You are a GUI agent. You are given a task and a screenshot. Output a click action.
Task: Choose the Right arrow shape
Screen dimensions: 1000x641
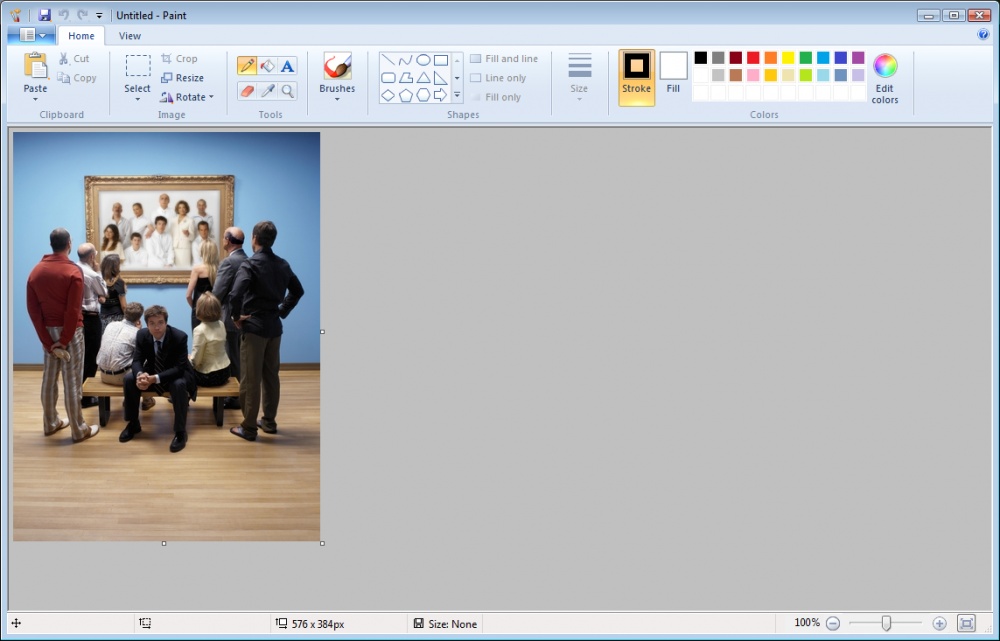coord(441,95)
